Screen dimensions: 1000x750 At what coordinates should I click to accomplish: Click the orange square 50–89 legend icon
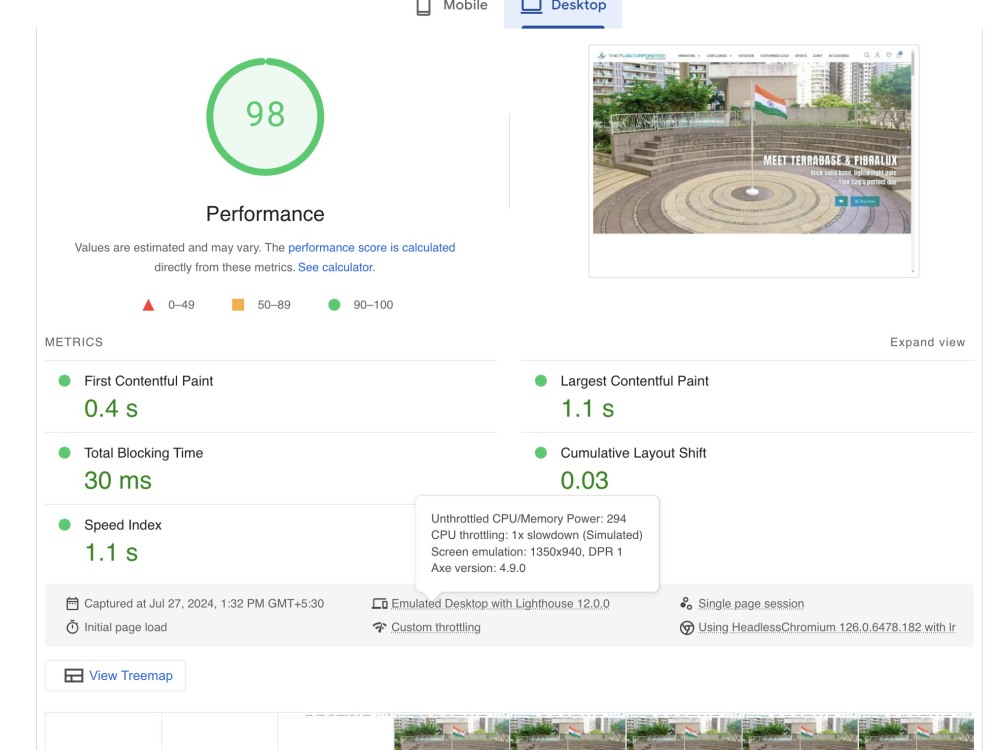(238, 305)
